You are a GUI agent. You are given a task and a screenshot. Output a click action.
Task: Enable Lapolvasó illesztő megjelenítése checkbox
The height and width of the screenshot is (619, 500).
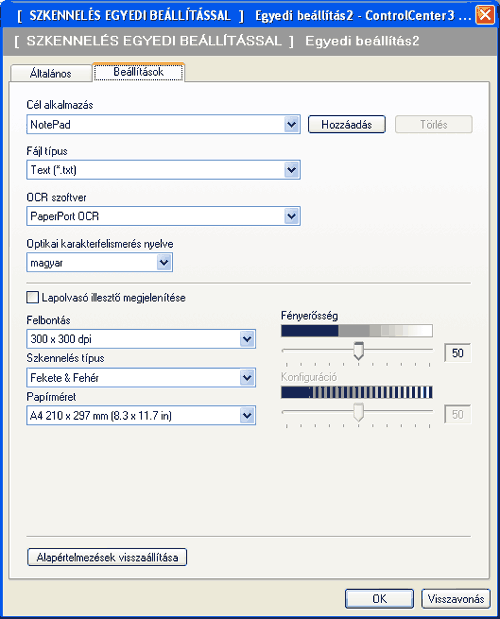tap(33, 297)
